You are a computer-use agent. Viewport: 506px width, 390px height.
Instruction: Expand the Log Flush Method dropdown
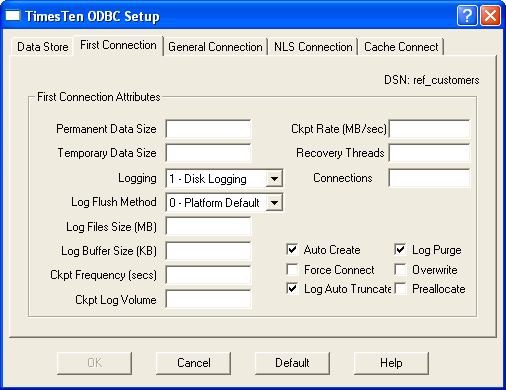point(274,203)
